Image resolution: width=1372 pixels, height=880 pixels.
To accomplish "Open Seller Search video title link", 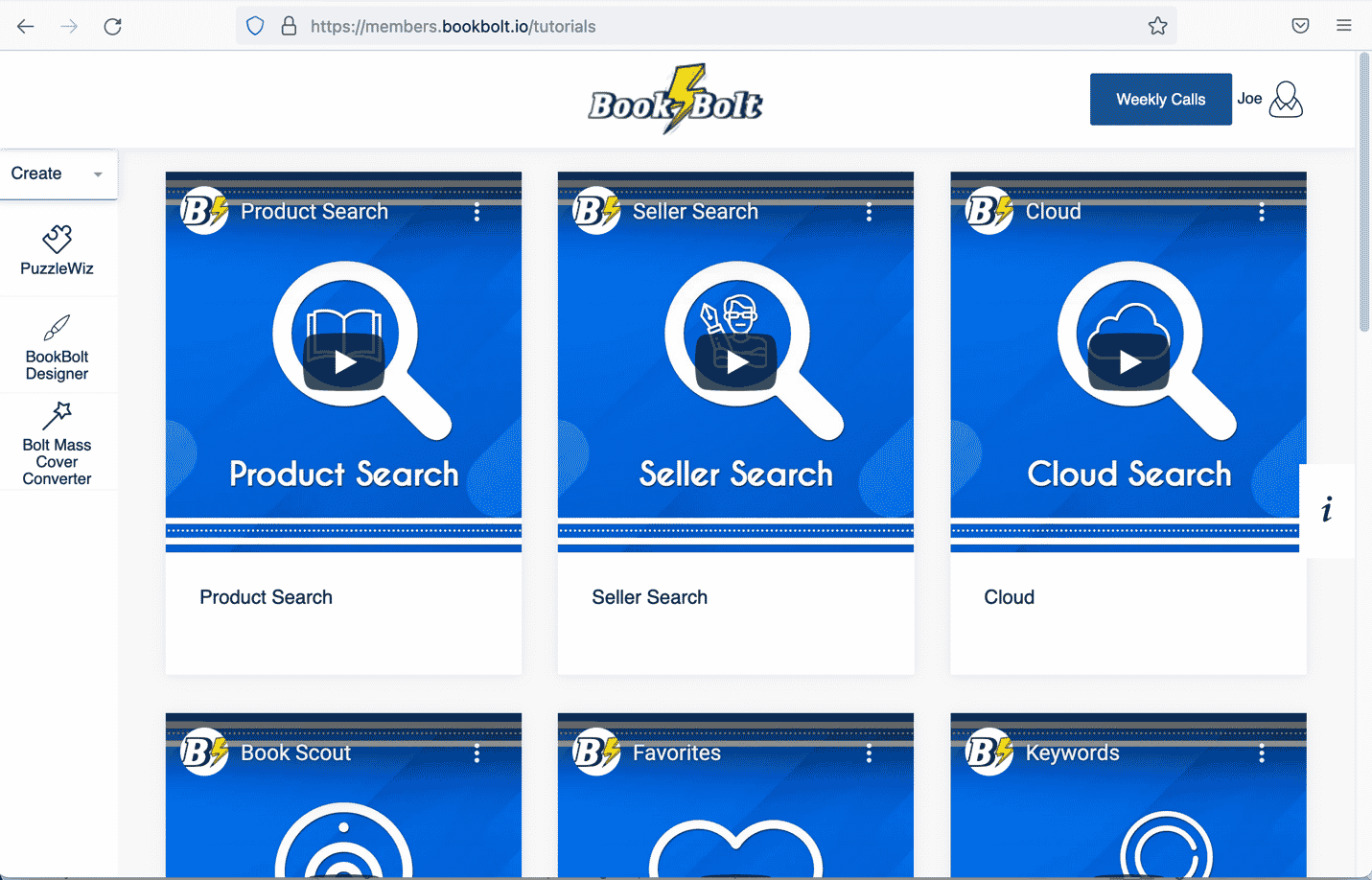I will click(695, 212).
